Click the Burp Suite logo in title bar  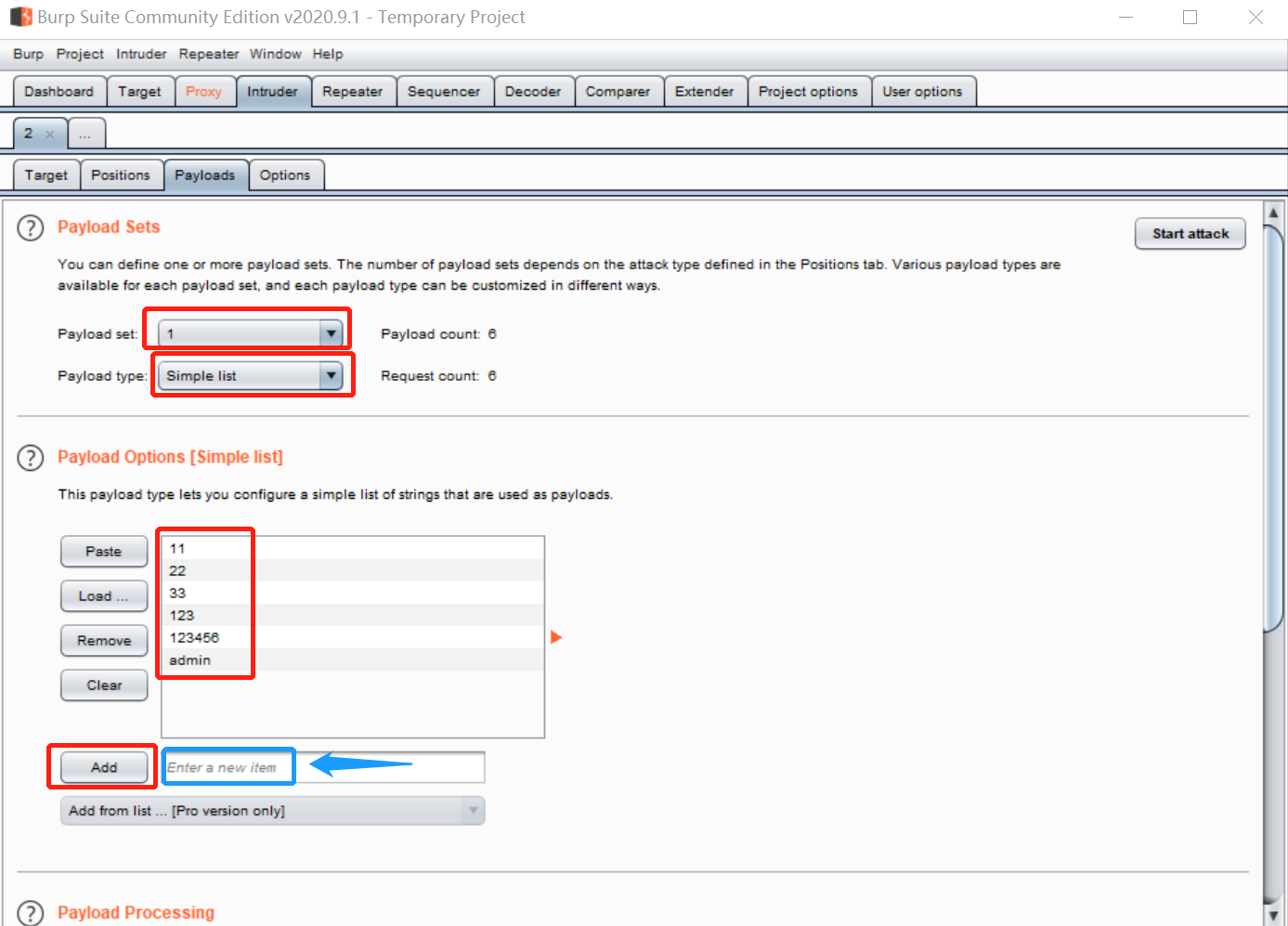pyautogui.click(x=20, y=17)
